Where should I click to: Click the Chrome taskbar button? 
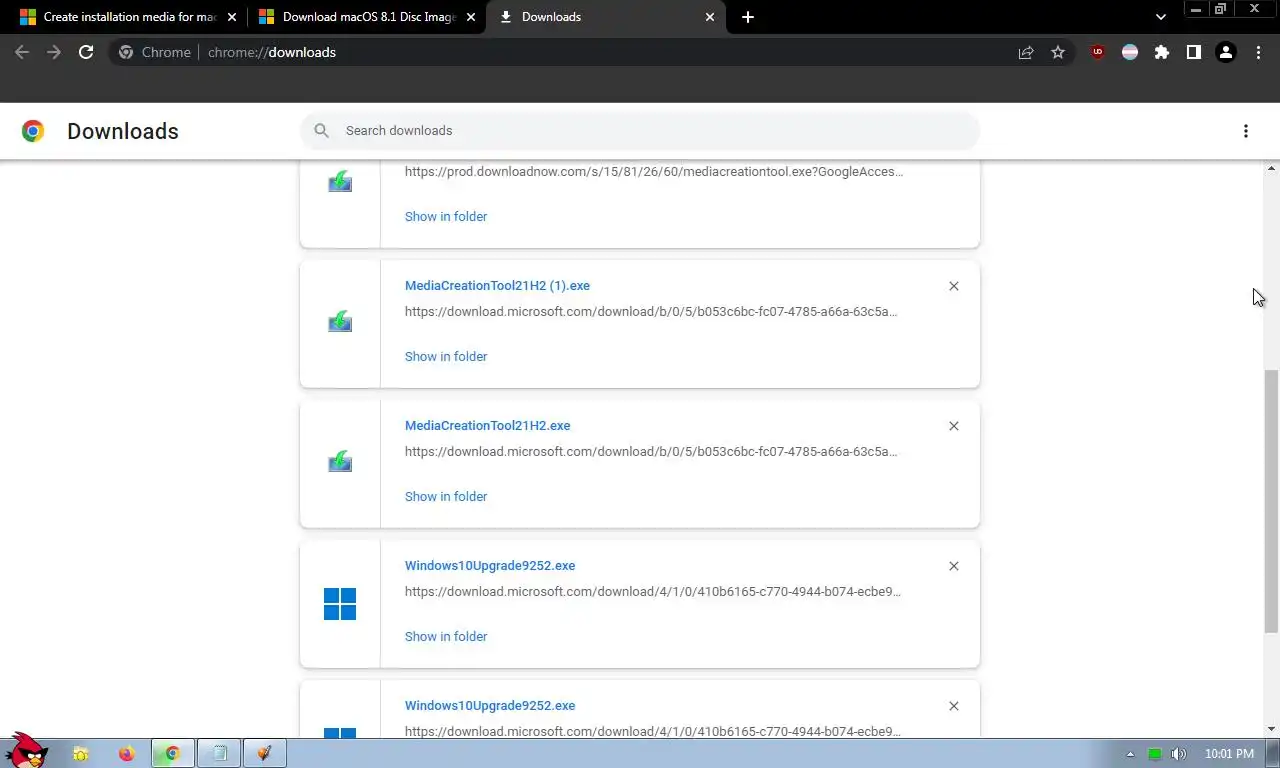pyautogui.click(x=172, y=754)
